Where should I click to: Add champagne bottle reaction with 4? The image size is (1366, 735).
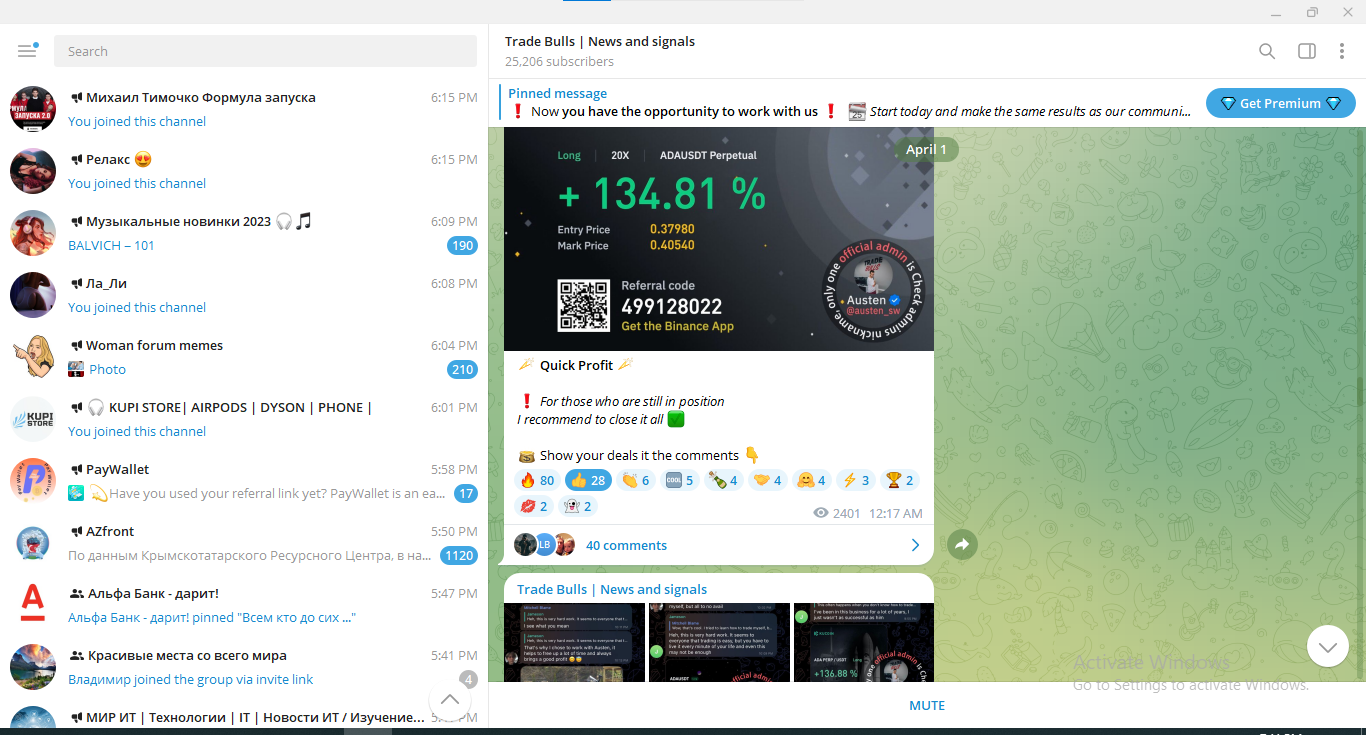[723, 480]
